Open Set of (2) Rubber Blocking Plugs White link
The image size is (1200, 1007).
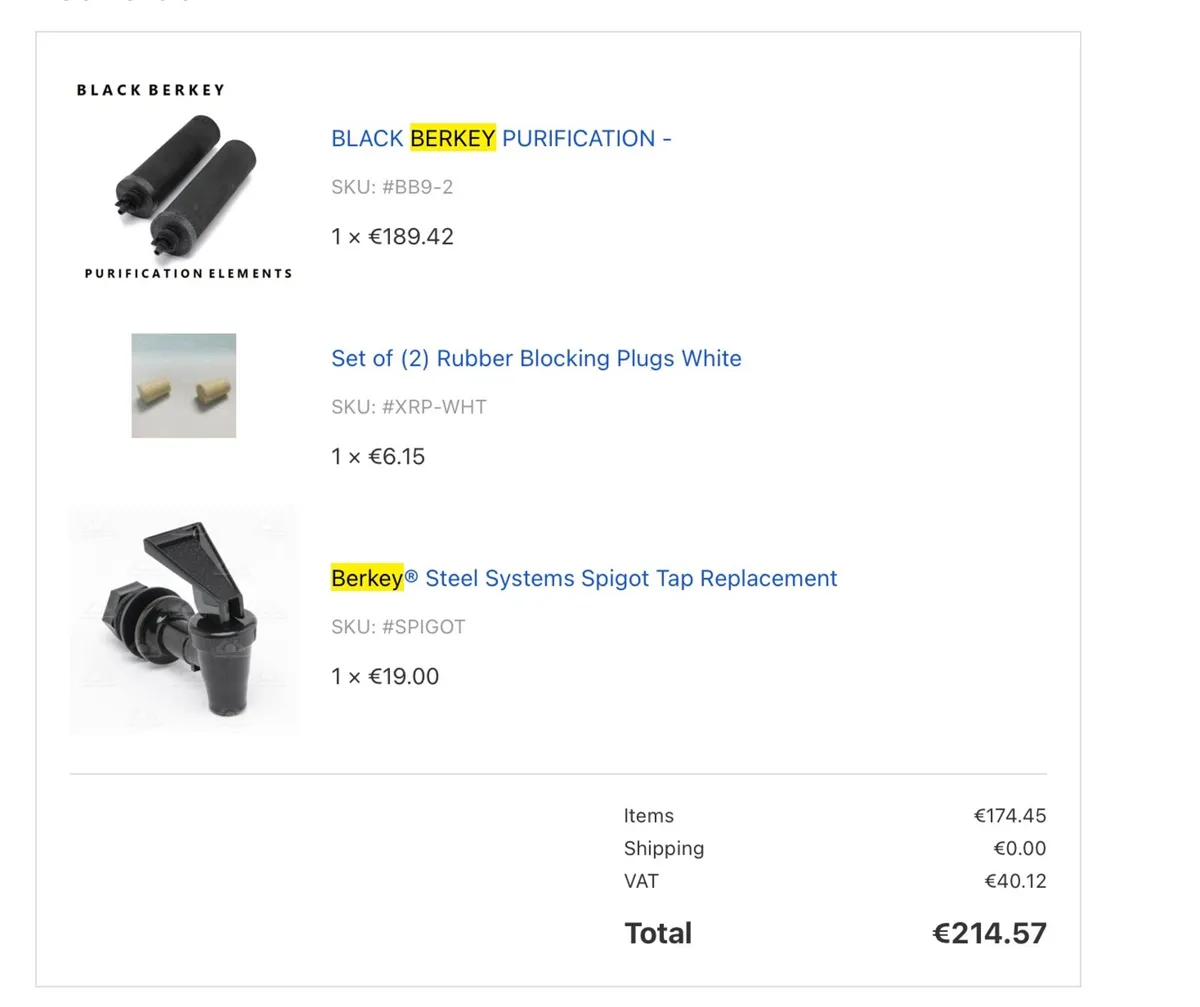tap(536, 358)
